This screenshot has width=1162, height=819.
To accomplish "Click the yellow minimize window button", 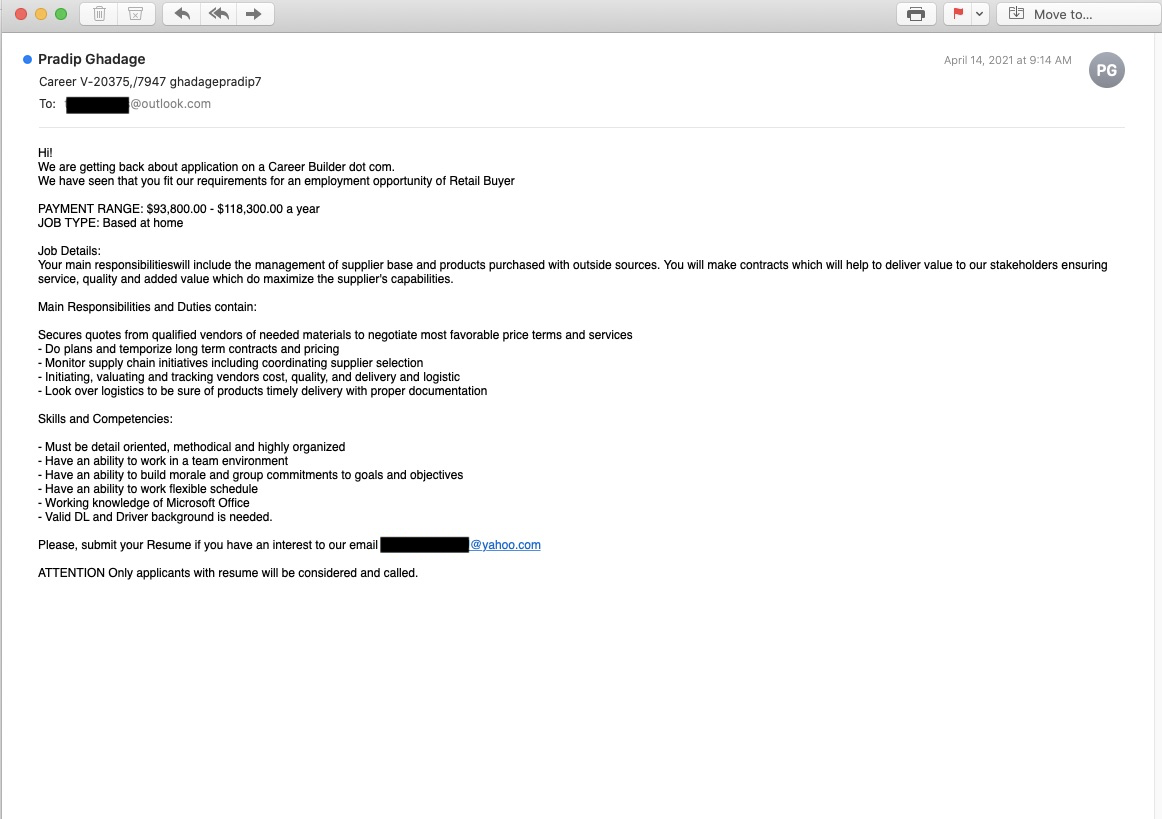I will [41, 14].
